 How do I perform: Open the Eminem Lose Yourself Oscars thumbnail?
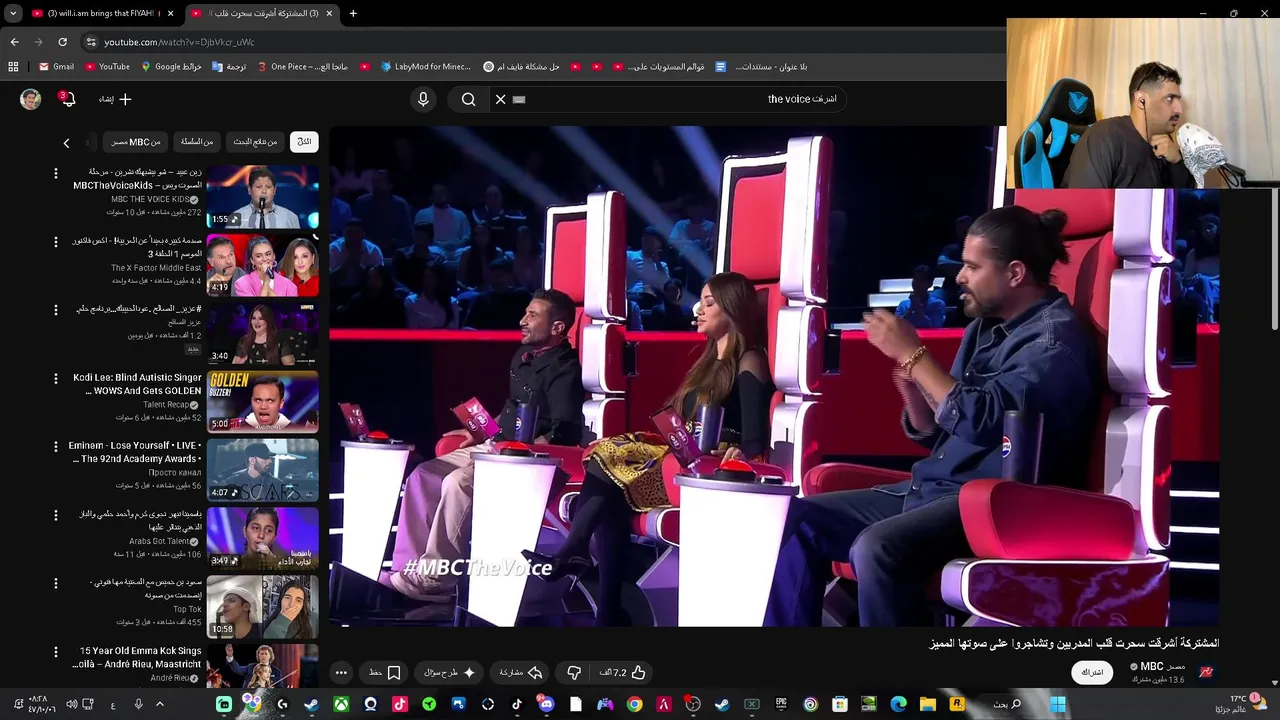point(263,470)
